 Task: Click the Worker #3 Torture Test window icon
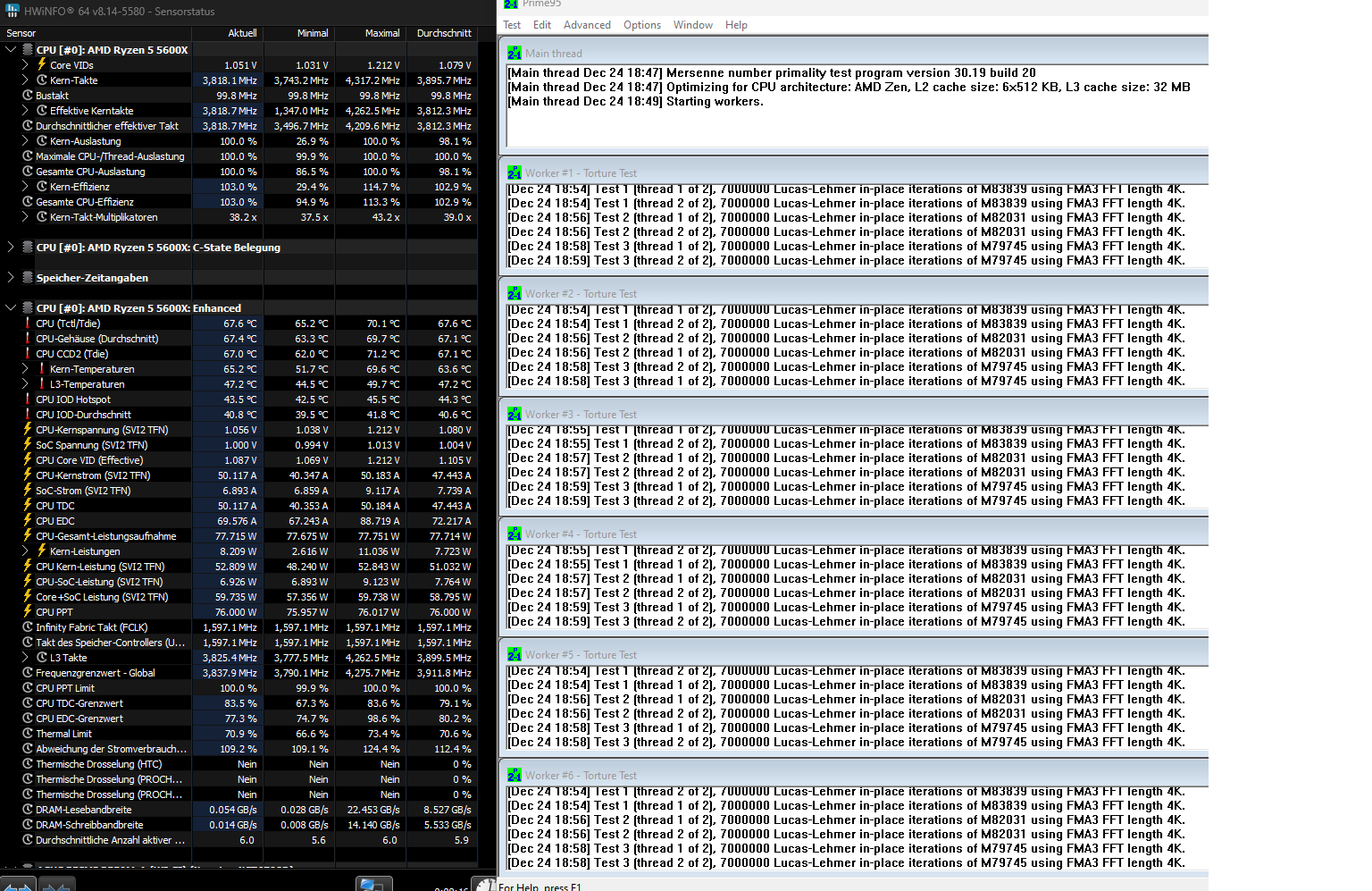coord(514,415)
